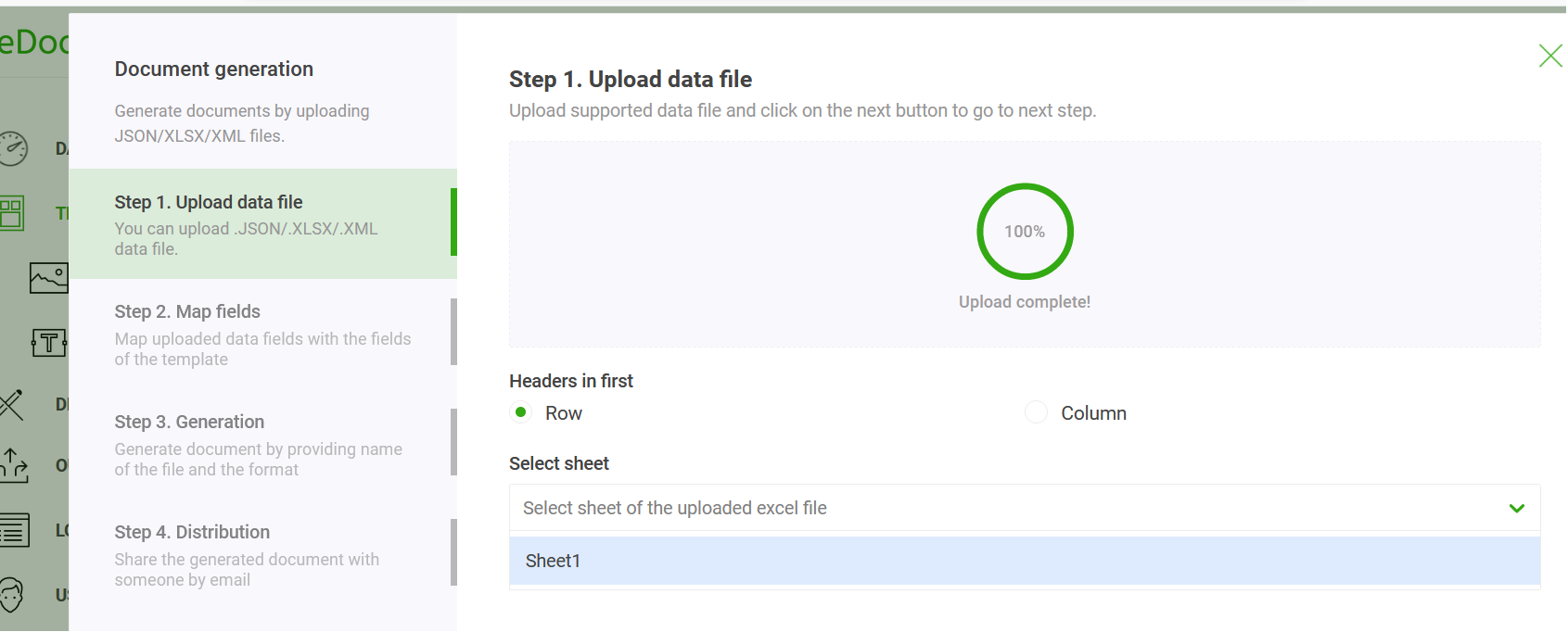The width and height of the screenshot is (1568, 632).
Task: Close the document generation dialog
Action: 1549,56
